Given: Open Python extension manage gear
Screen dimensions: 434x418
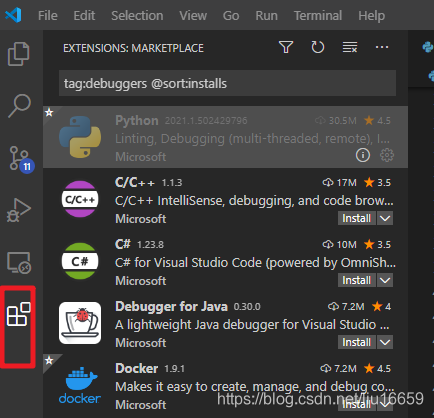Looking at the screenshot, I should [387, 155].
